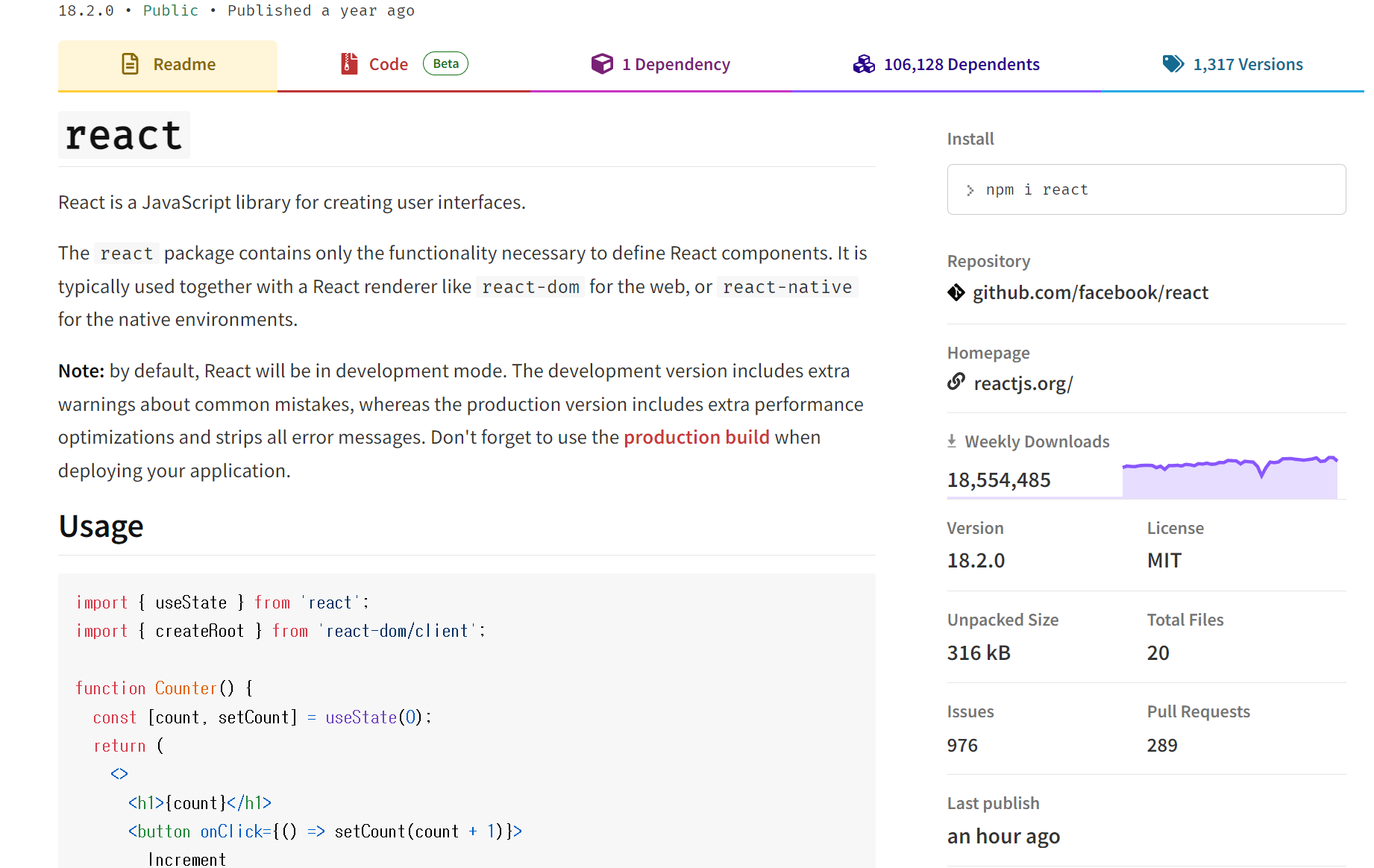Screen dimensions: 1374x868
Task: Click the Unpacked Size 316 kB value
Action: pyautogui.click(x=979, y=653)
